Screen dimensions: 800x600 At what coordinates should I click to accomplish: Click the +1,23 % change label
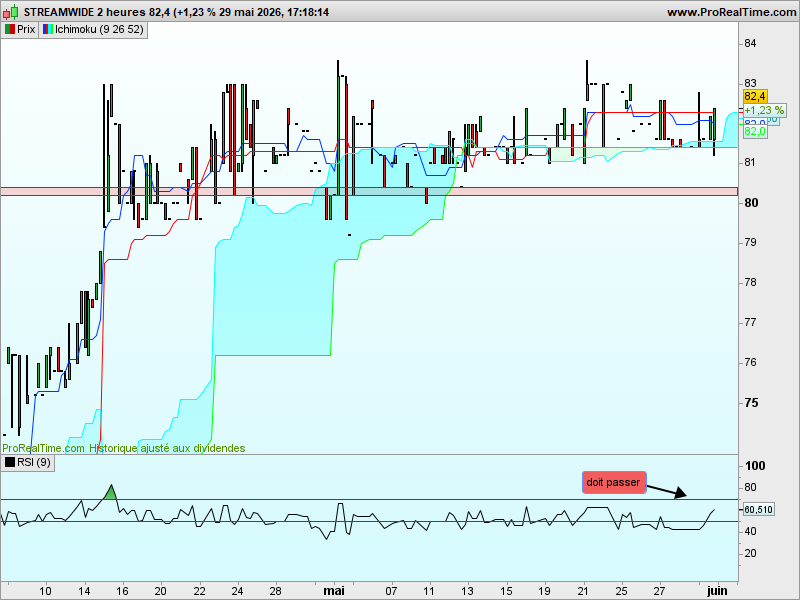click(x=764, y=110)
